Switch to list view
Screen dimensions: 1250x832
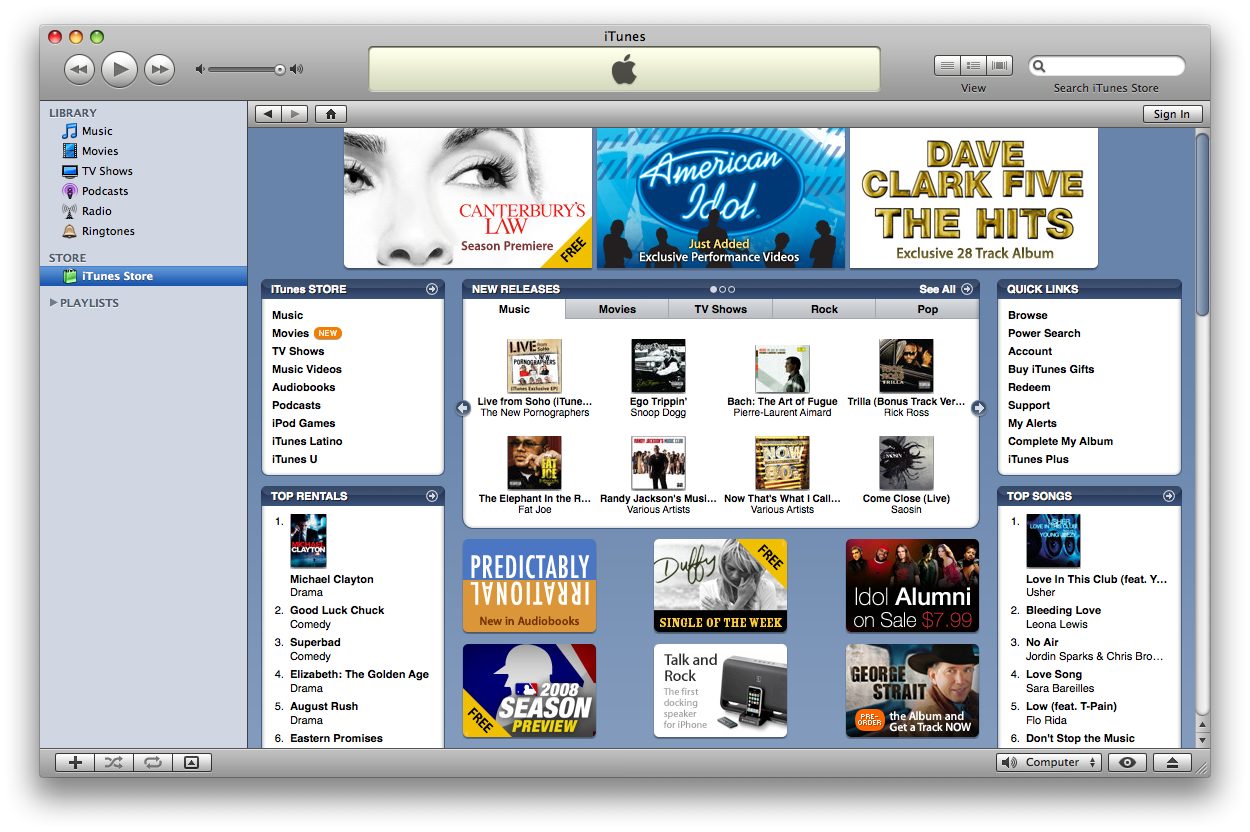(x=947, y=66)
